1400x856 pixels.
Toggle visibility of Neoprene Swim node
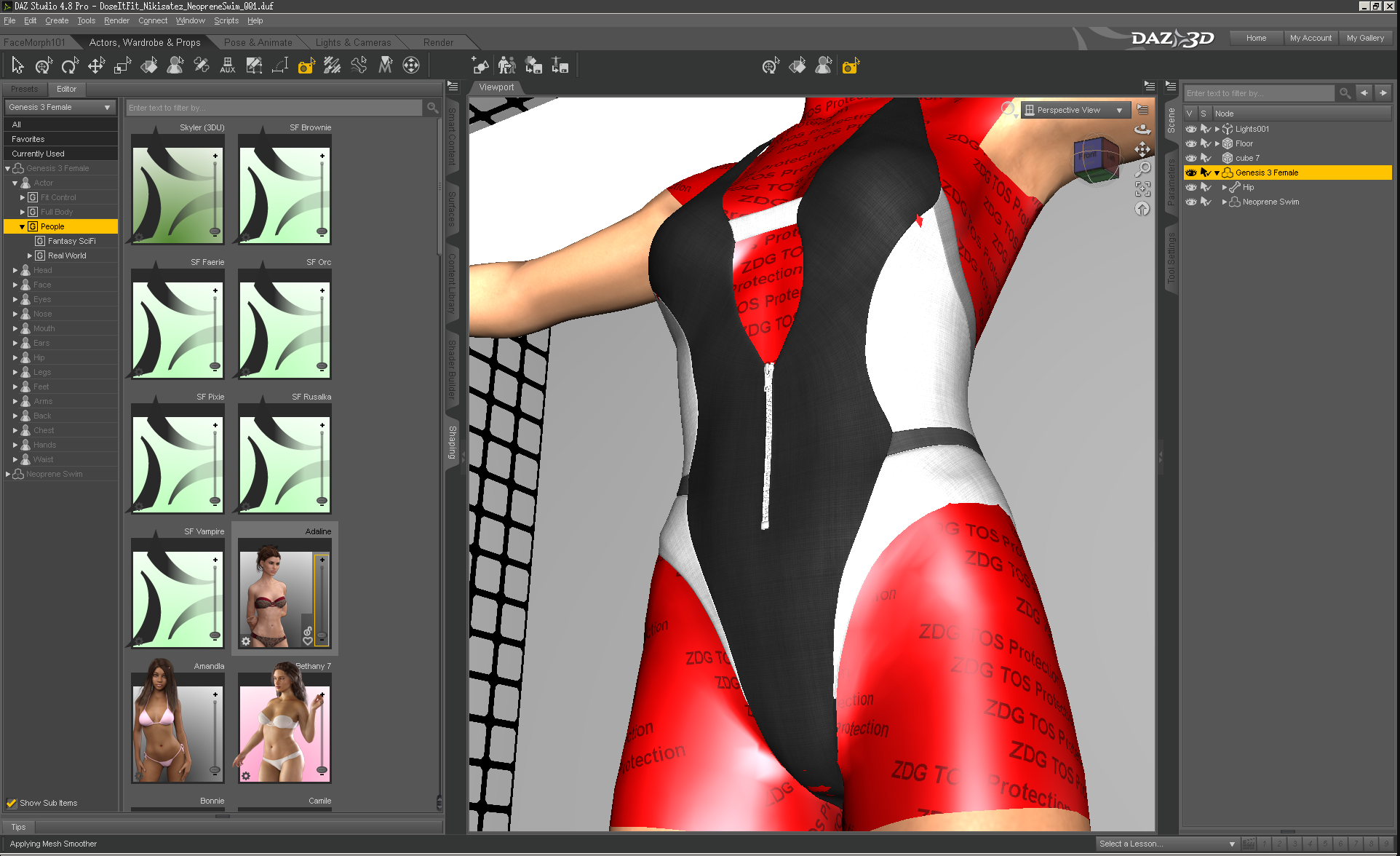[1190, 202]
